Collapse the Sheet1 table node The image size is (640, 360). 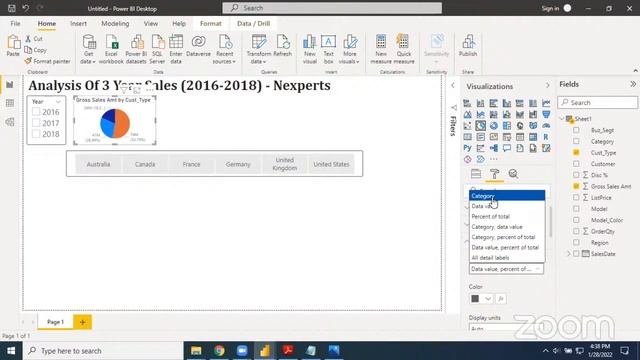coord(562,119)
